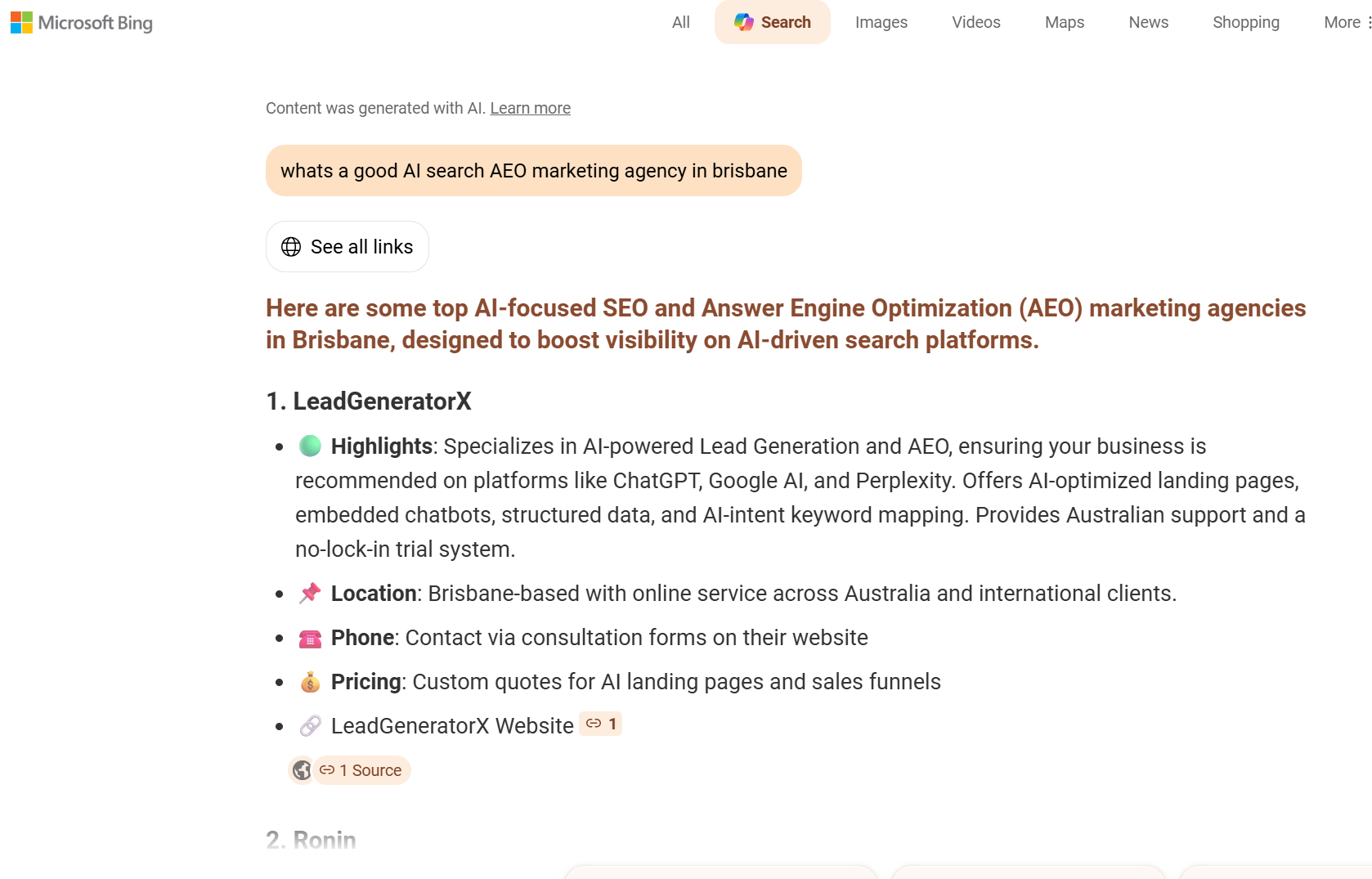The width and height of the screenshot is (1372, 879).
Task: Open the Shopping tab
Action: pyautogui.click(x=1245, y=23)
